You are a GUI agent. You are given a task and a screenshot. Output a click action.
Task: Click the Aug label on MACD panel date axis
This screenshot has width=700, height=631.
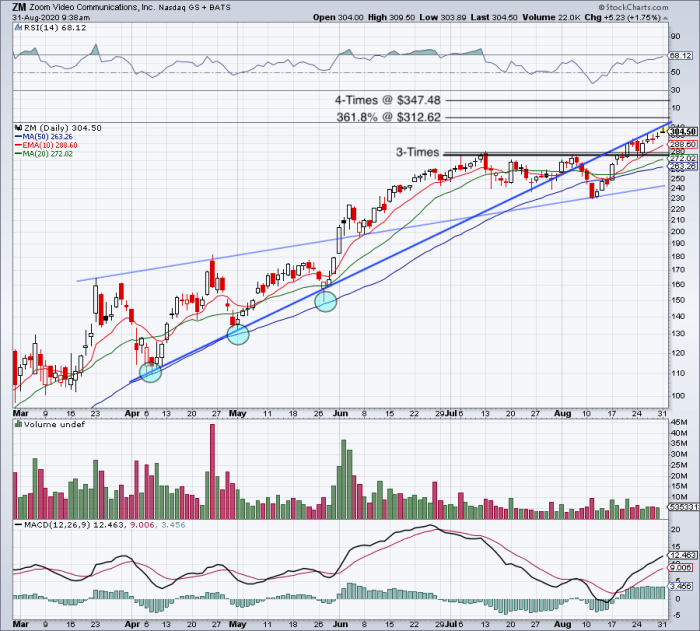(x=563, y=624)
